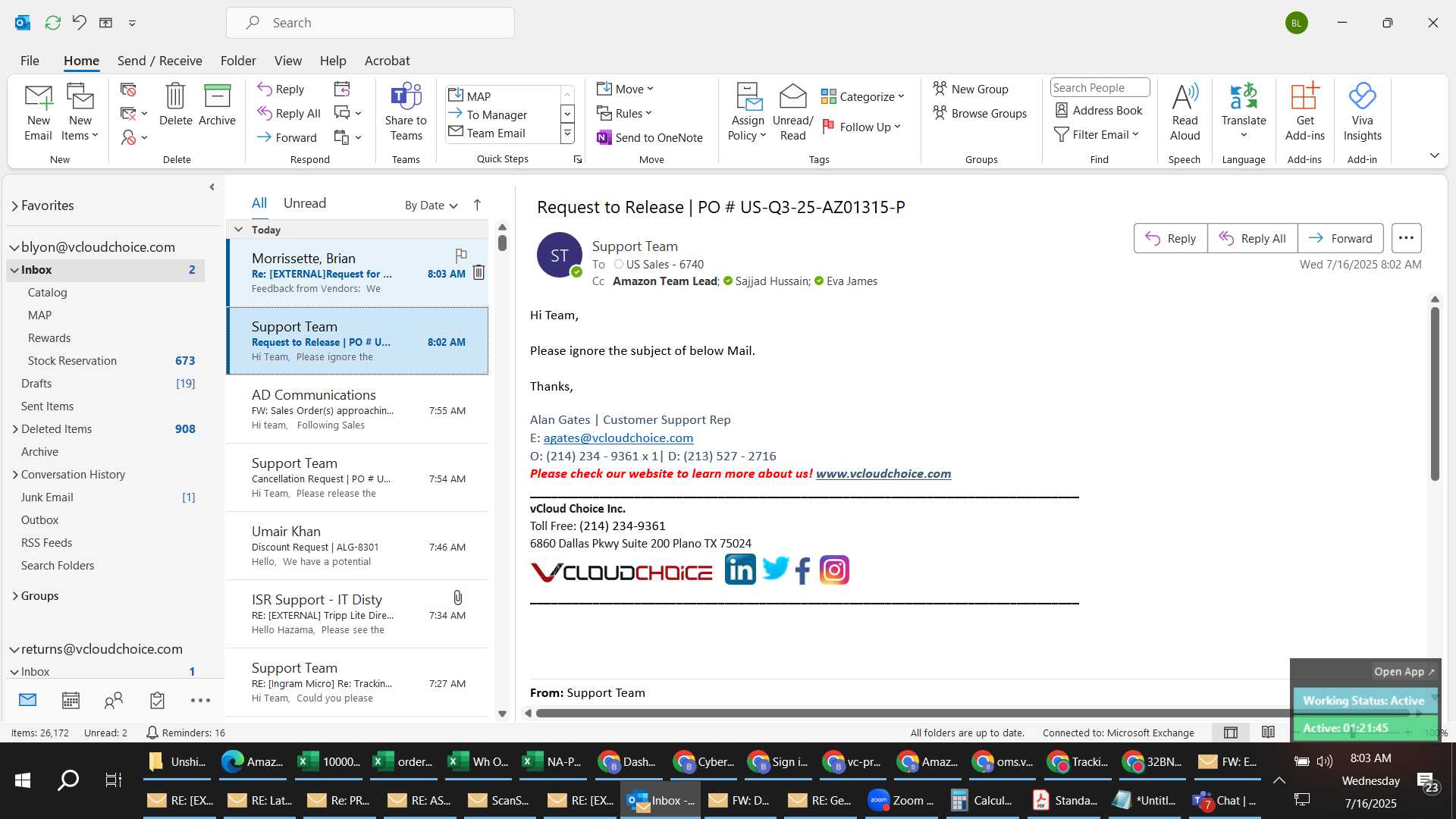Show All messages filter
Viewport: 1456px width, 819px height.
click(259, 203)
